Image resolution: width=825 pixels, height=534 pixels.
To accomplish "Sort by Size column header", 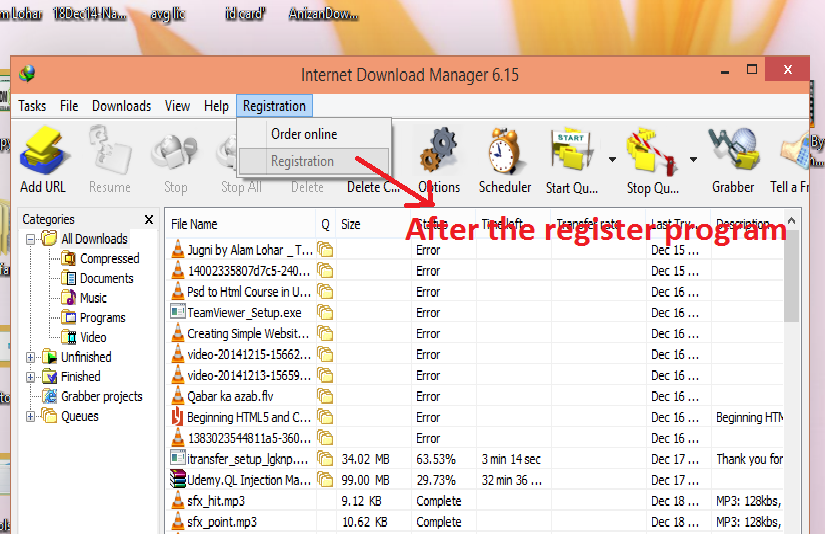I will pyautogui.click(x=374, y=224).
